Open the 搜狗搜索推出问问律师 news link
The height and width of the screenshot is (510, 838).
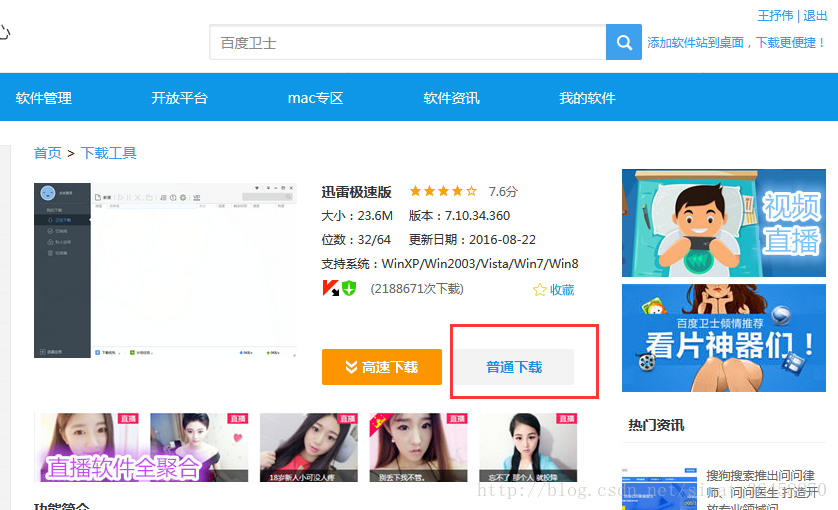click(x=762, y=491)
